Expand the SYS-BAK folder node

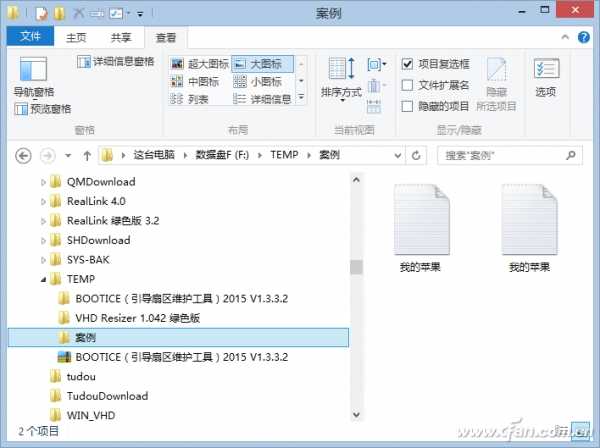(43, 260)
